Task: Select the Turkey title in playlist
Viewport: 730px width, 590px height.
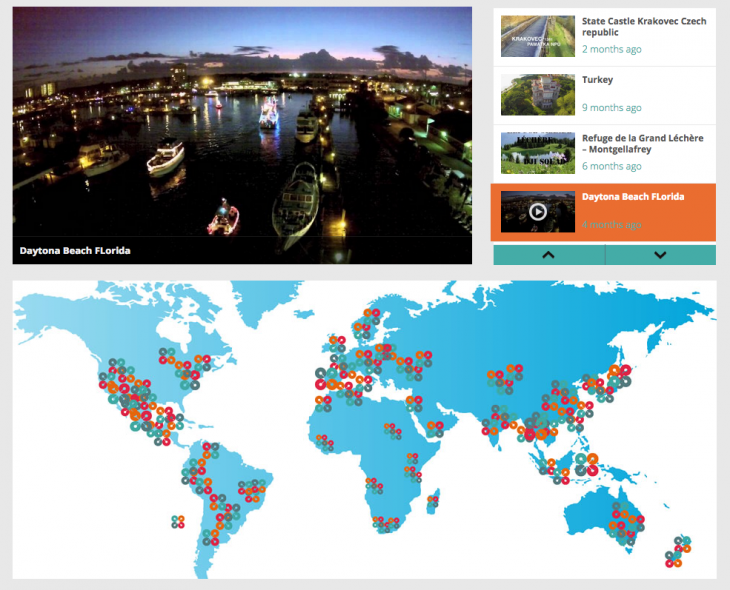Action: tap(597, 80)
